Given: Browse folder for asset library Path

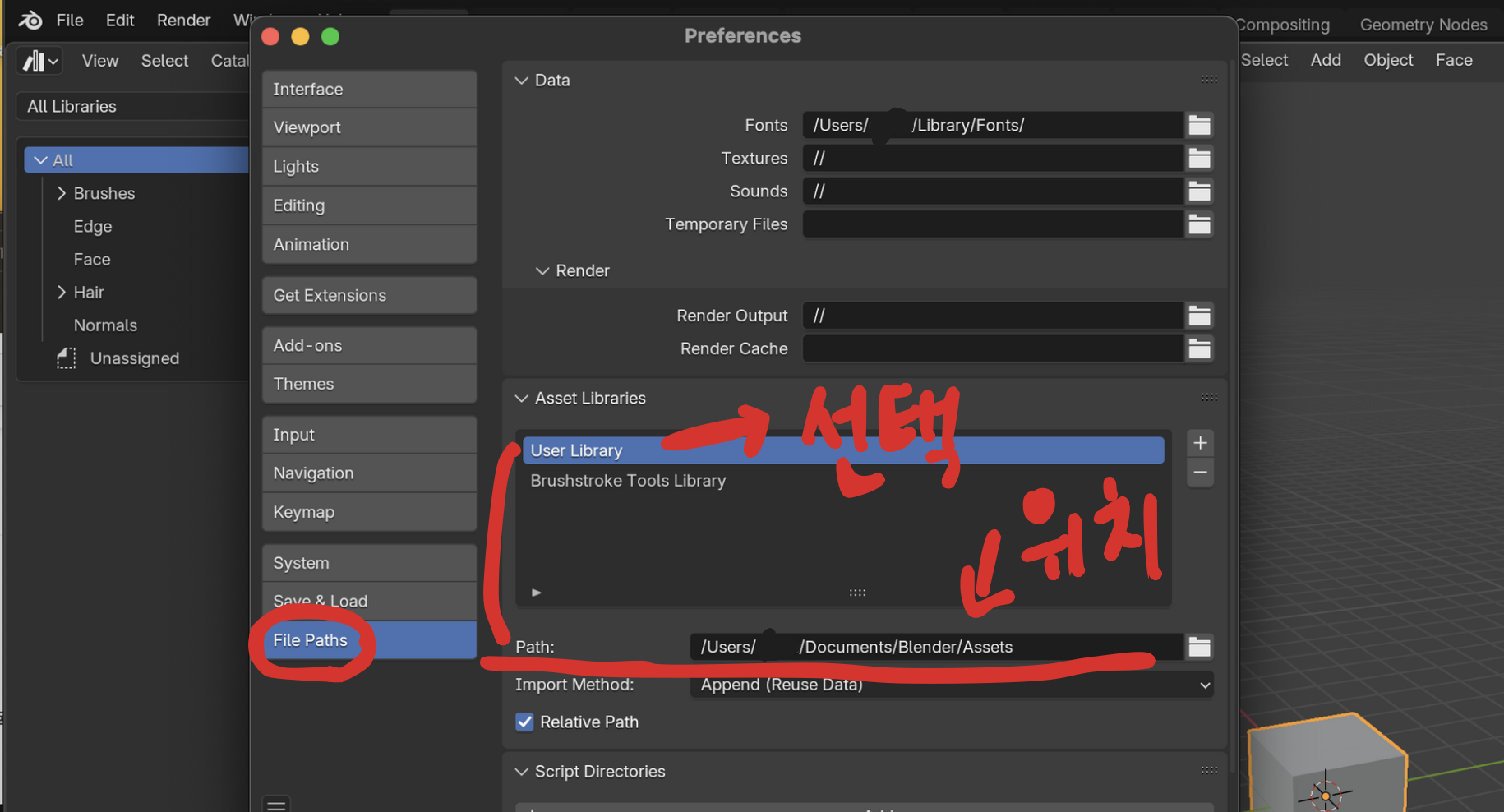Looking at the screenshot, I should pyautogui.click(x=1199, y=647).
